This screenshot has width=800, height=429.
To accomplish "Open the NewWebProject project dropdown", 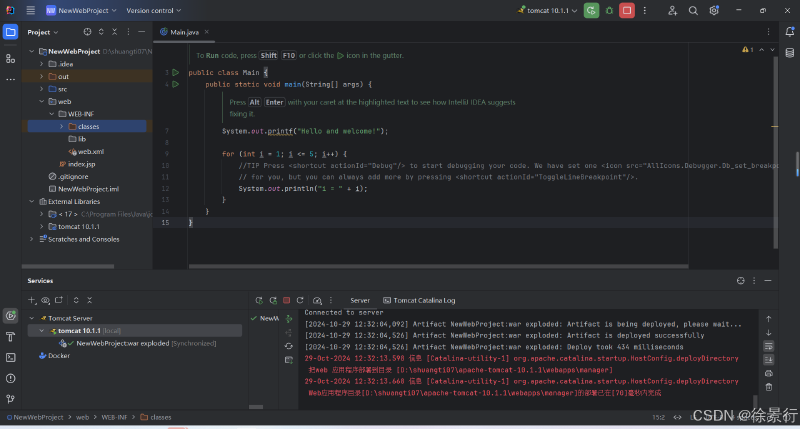I will [82, 10].
